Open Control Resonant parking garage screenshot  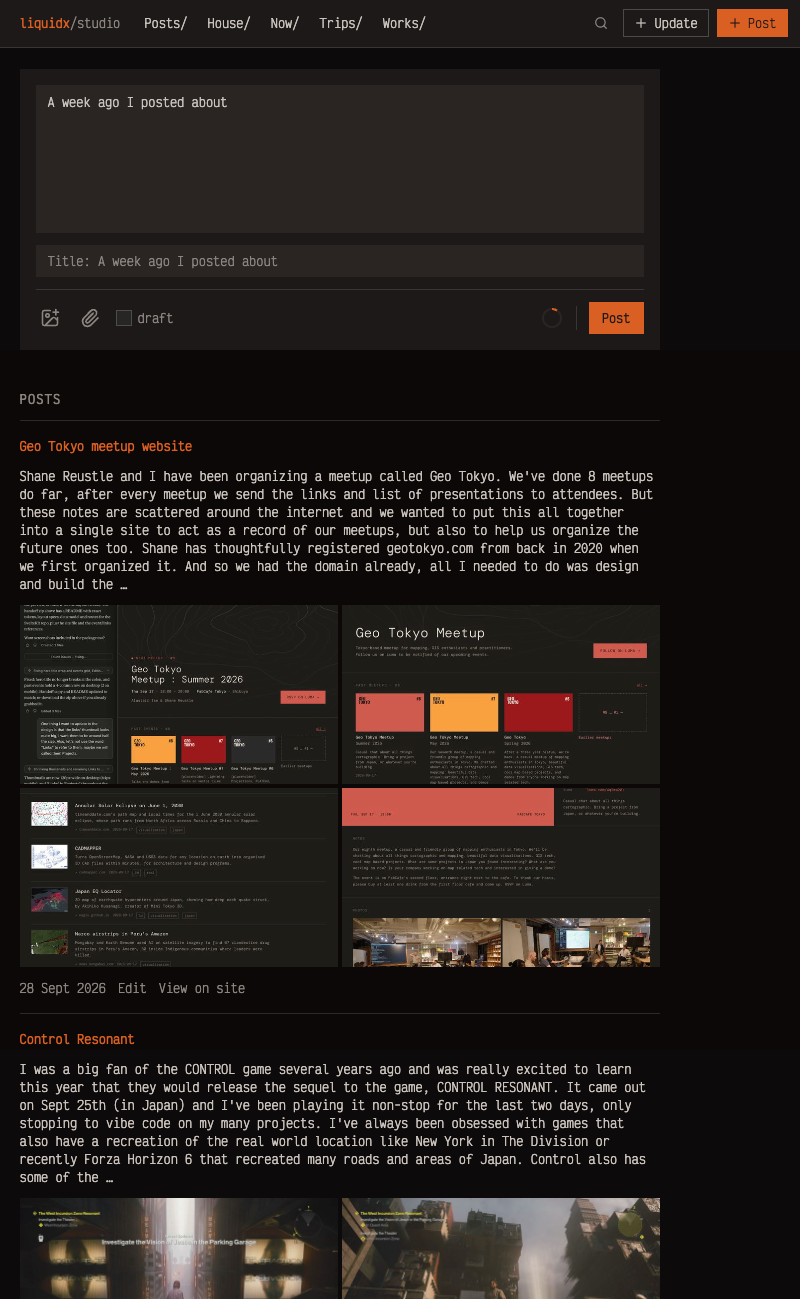coord(179,1248)
